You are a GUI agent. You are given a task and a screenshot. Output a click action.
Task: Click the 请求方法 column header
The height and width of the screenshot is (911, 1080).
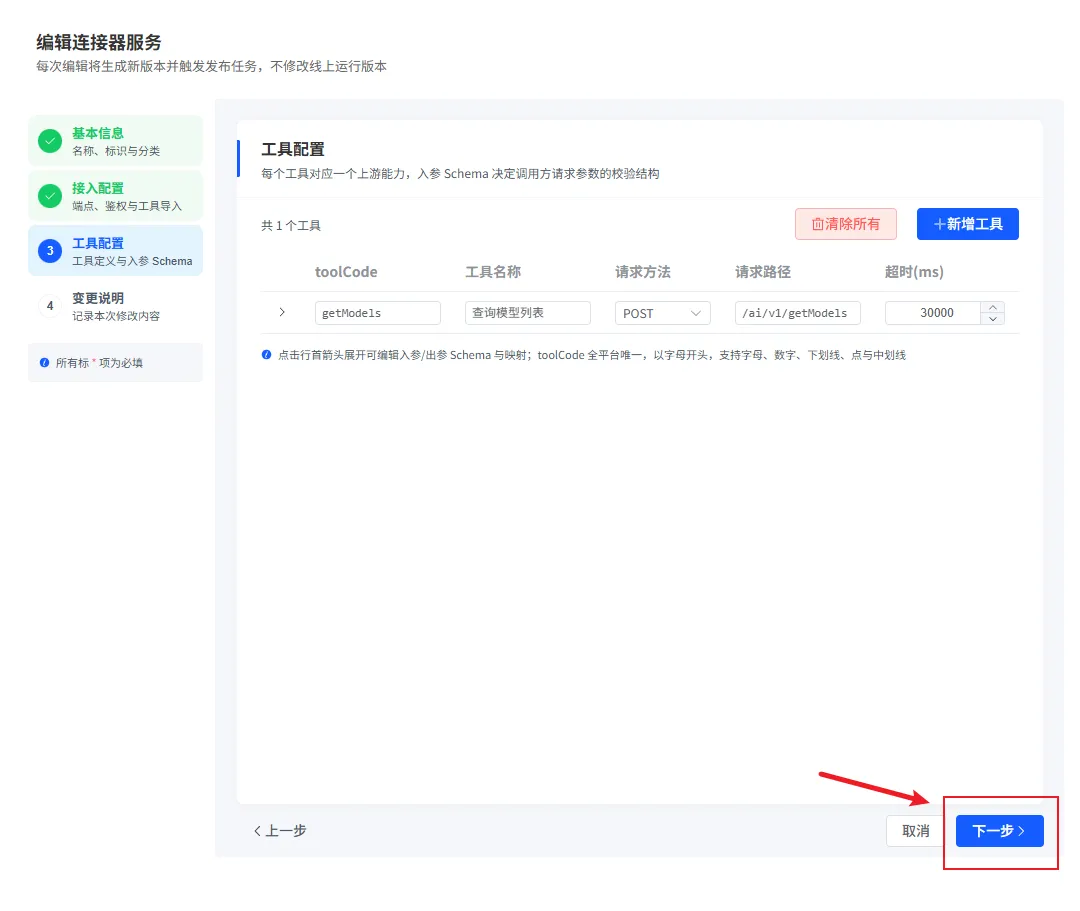coord(643,272)
